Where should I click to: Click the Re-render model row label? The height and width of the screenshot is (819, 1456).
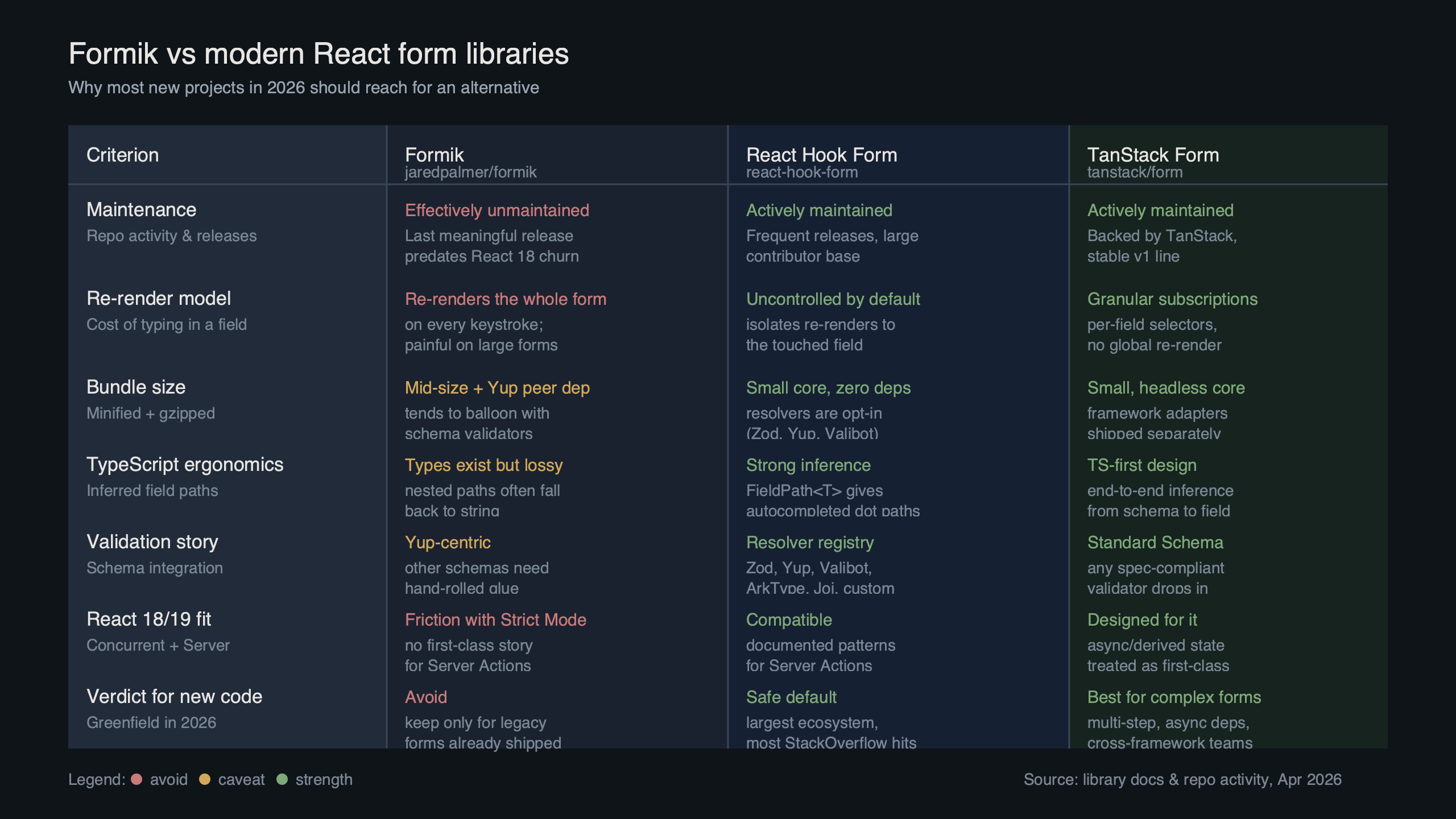tap(158, 299)
